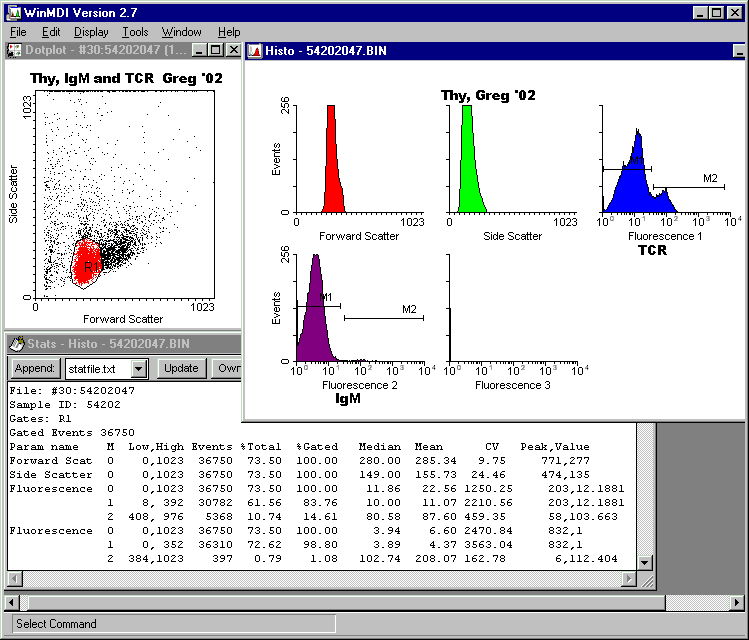Click the Histo window title icon
749x640 pixels.
pyautogui.click(x=255, y=50)
